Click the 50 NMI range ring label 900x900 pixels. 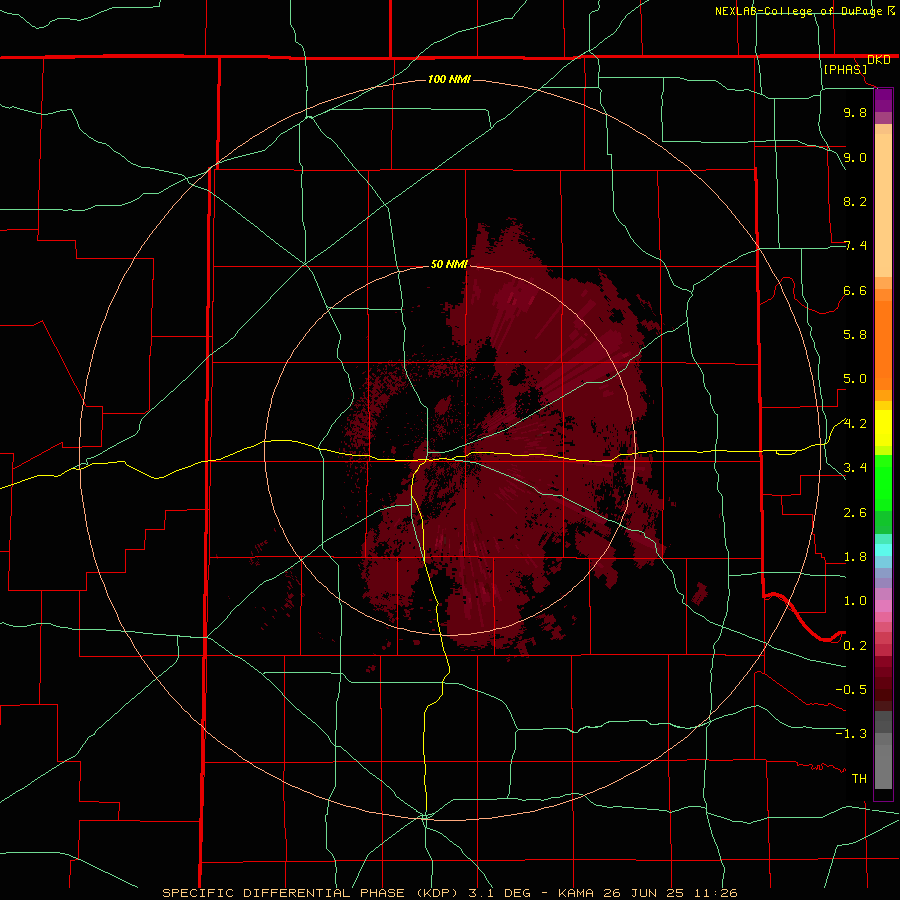[449, 265]
